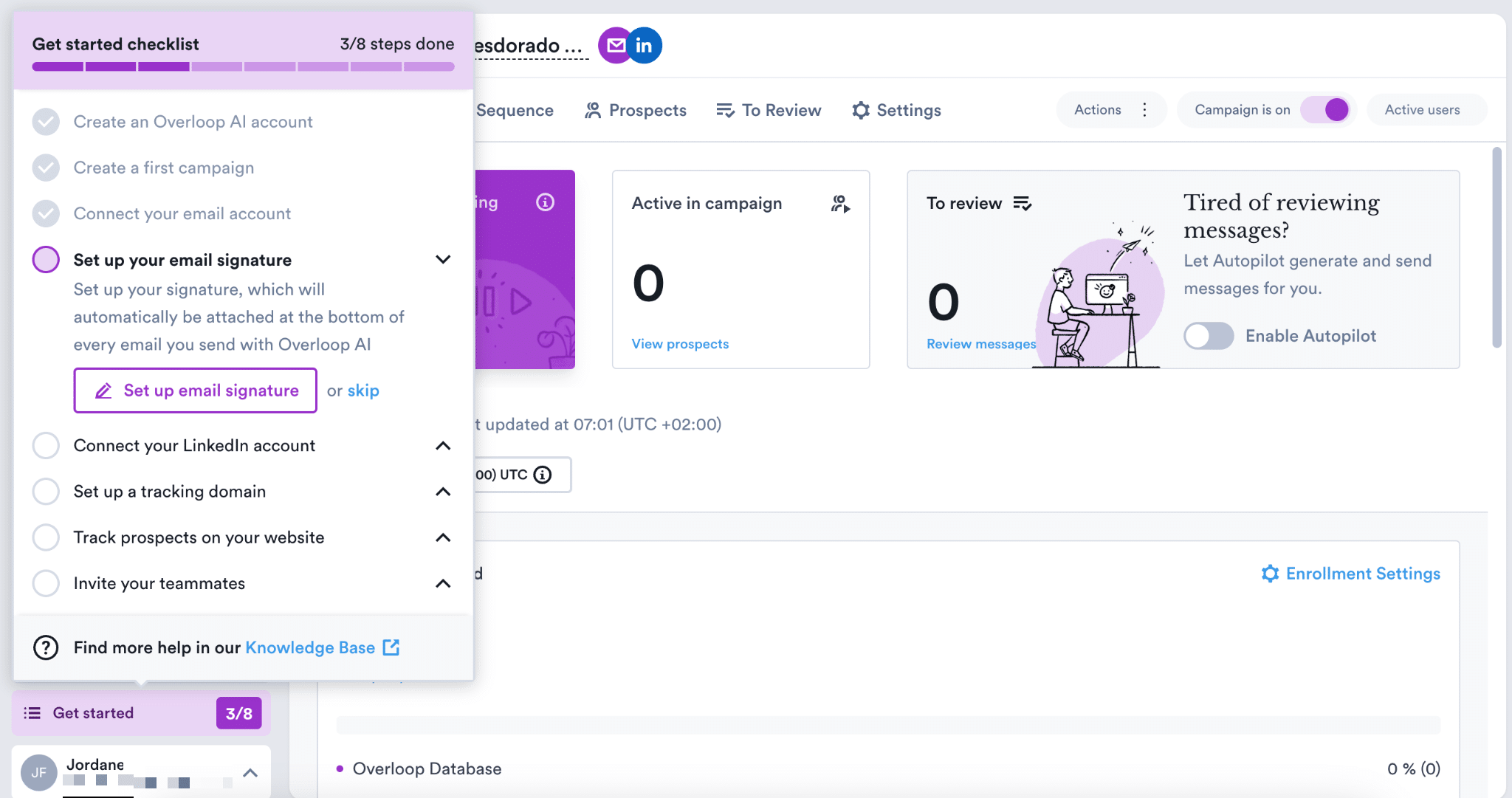Image resolution: width=1512 pixels, height=798 pixels.
Task: Expand the Connect your LinkedIn account chevron
Action: [443, 446]
